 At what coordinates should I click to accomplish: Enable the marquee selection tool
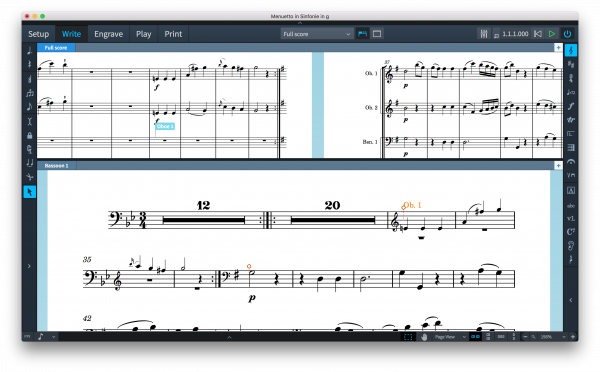click(408, 337)
